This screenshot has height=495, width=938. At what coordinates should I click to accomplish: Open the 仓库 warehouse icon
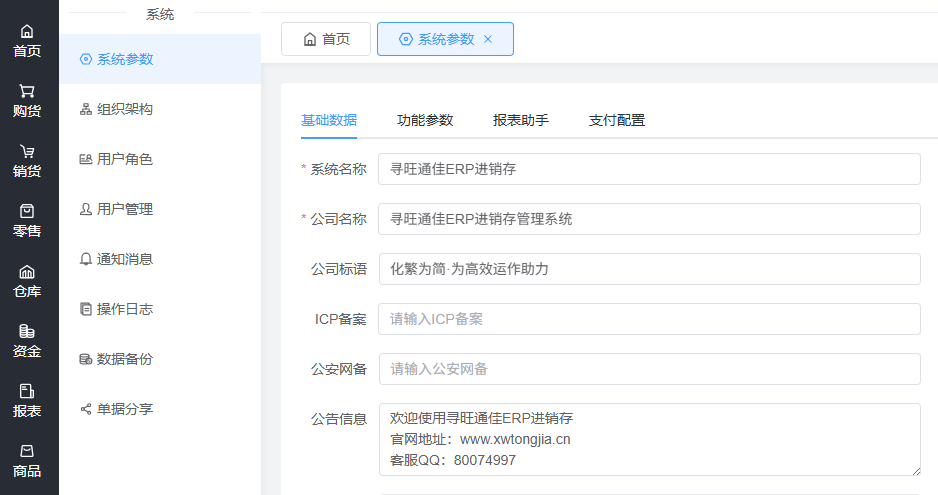(x=27, y=272)
